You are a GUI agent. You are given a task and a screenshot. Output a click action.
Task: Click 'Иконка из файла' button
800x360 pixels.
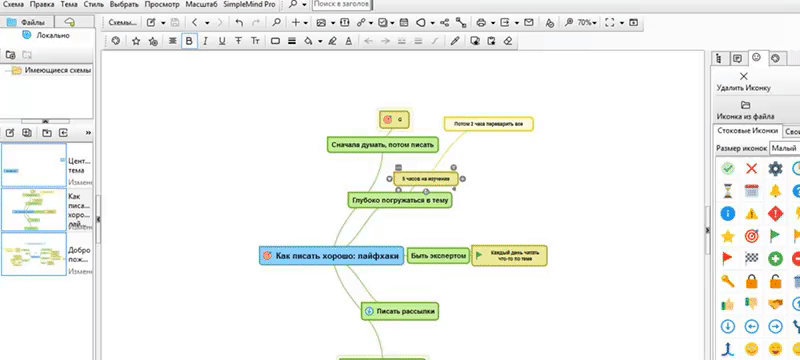click(745, 110)
